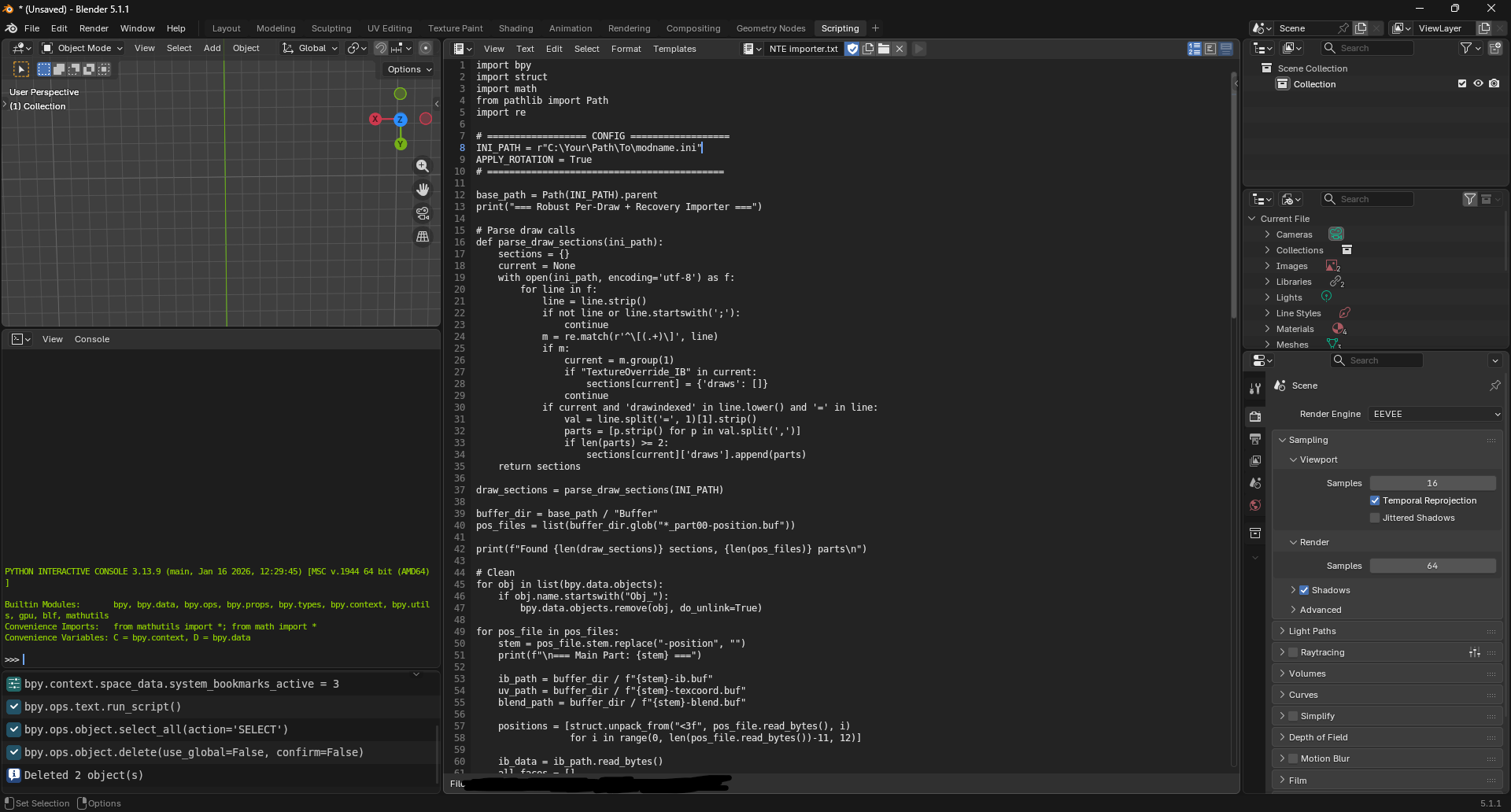This screenshot has width=1511, height=812.
Task: Open the Templates menu in text editor
Action: point(674,49)
